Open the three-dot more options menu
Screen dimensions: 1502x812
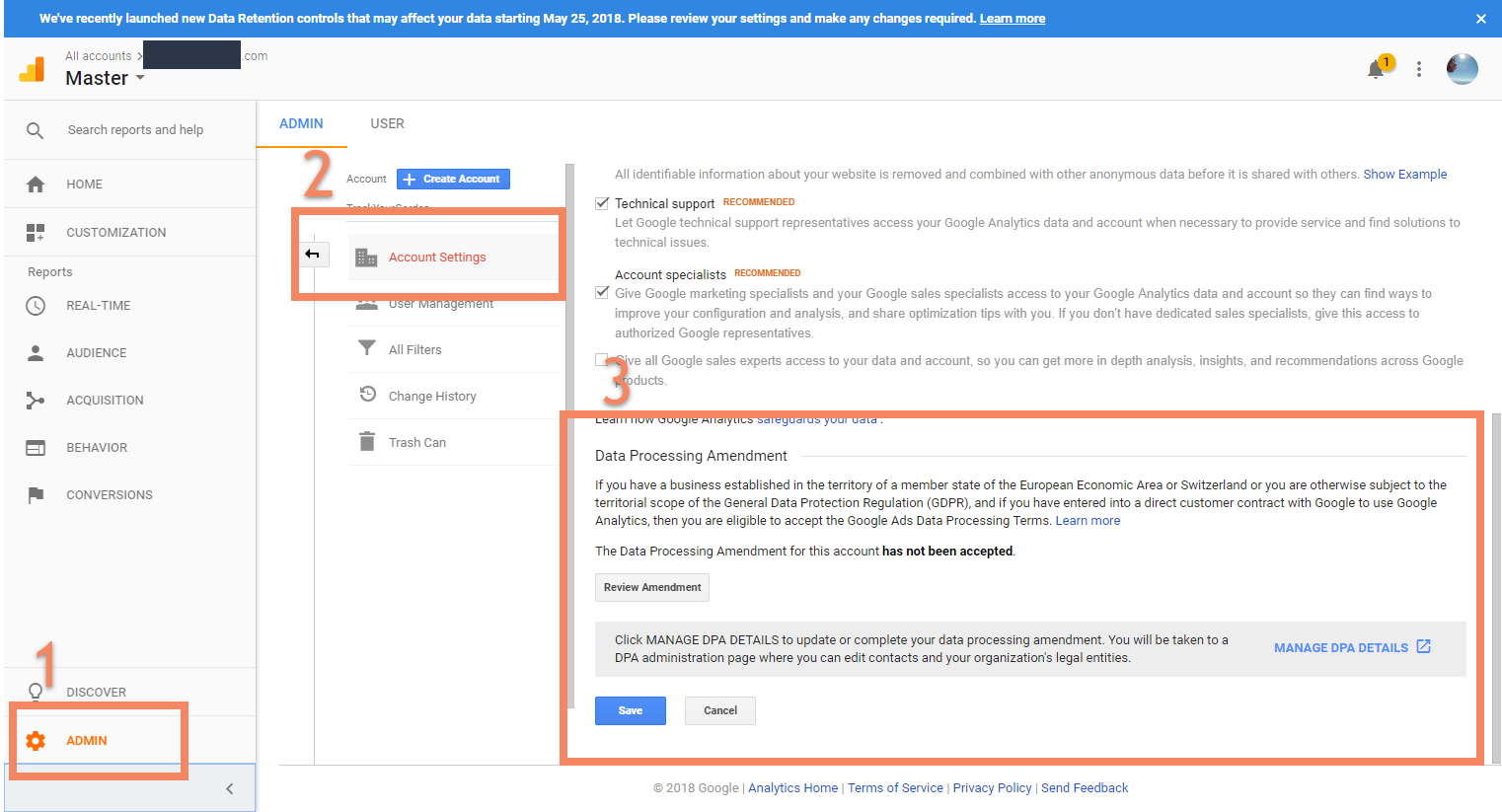(x=1419, y=69)
